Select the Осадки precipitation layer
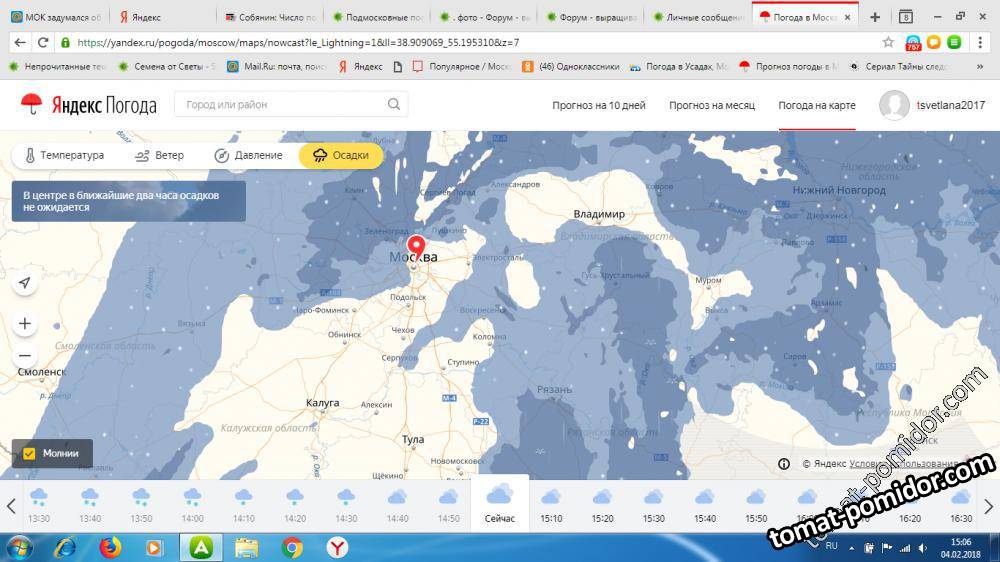The image size is (1000, 562). click(341, 155)
